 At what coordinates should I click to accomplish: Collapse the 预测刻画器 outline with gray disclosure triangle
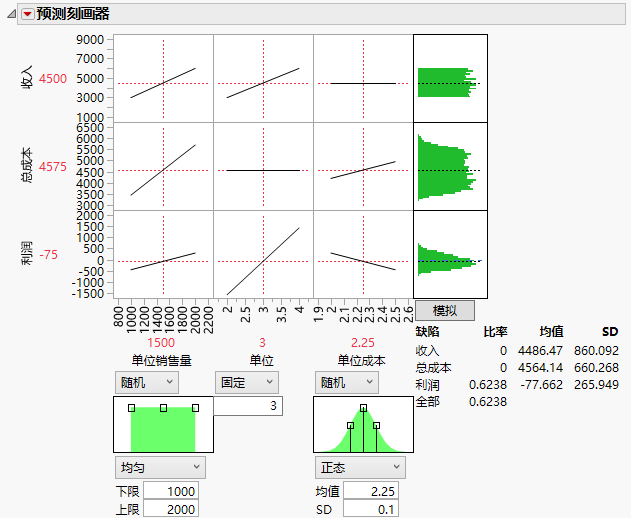11,14
